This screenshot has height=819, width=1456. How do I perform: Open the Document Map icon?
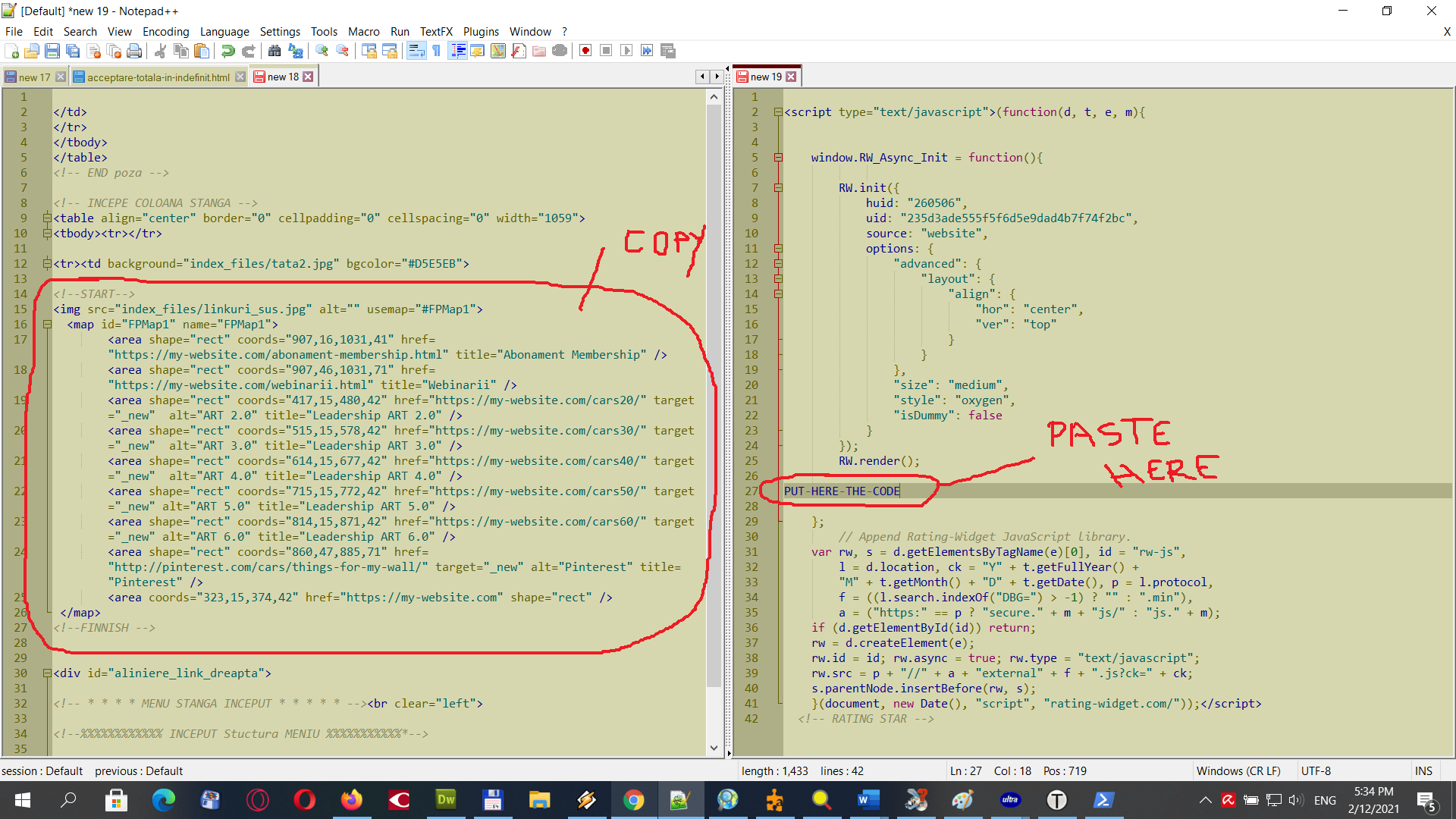498,51
